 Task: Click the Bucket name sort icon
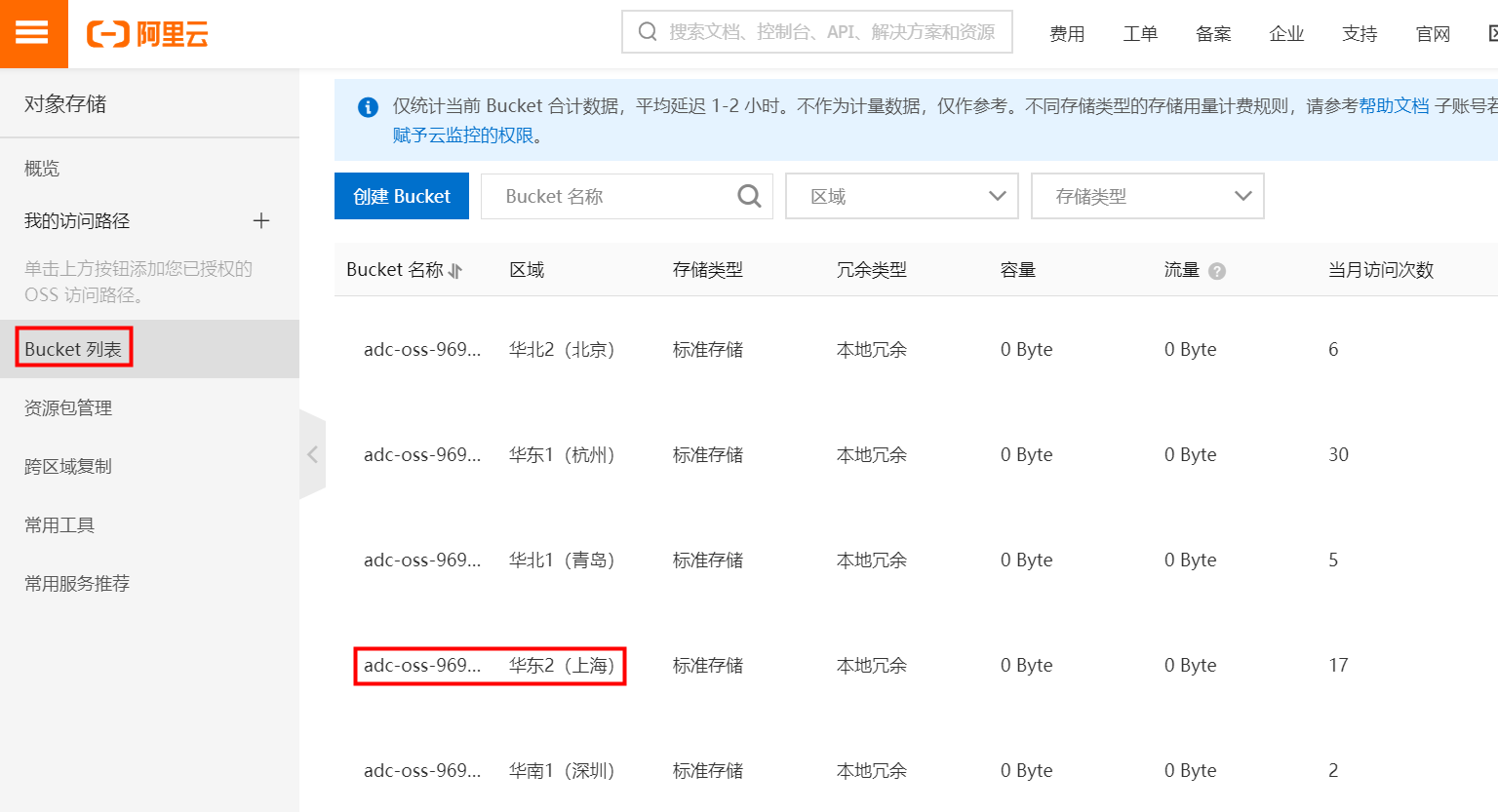click(x=455, y=271)
